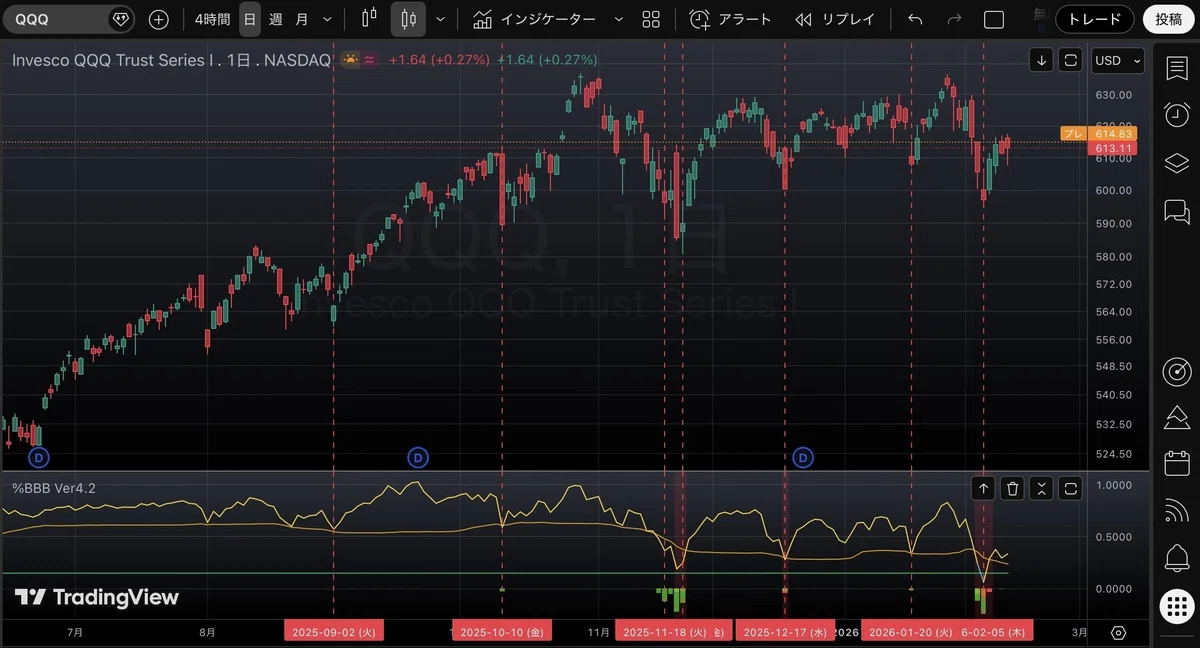This screenshot has height=648, width=1200.
Task: Click the 2025-09-02 (火) date label
Action: coord(333,632)
